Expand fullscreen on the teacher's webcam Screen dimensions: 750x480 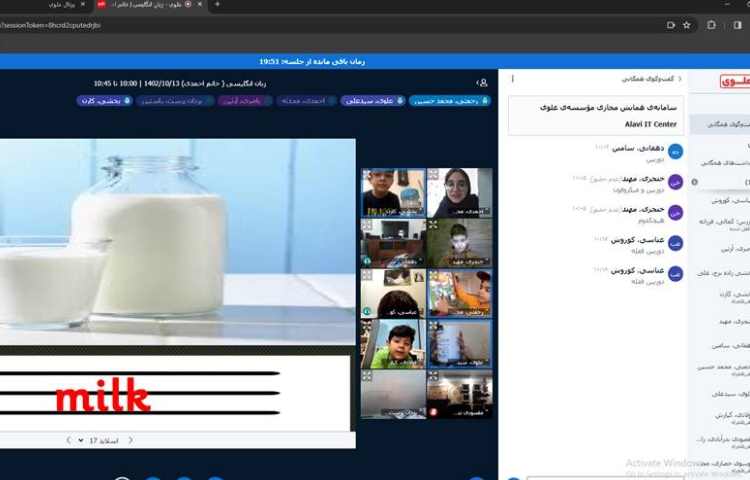[x=433, y=174]
